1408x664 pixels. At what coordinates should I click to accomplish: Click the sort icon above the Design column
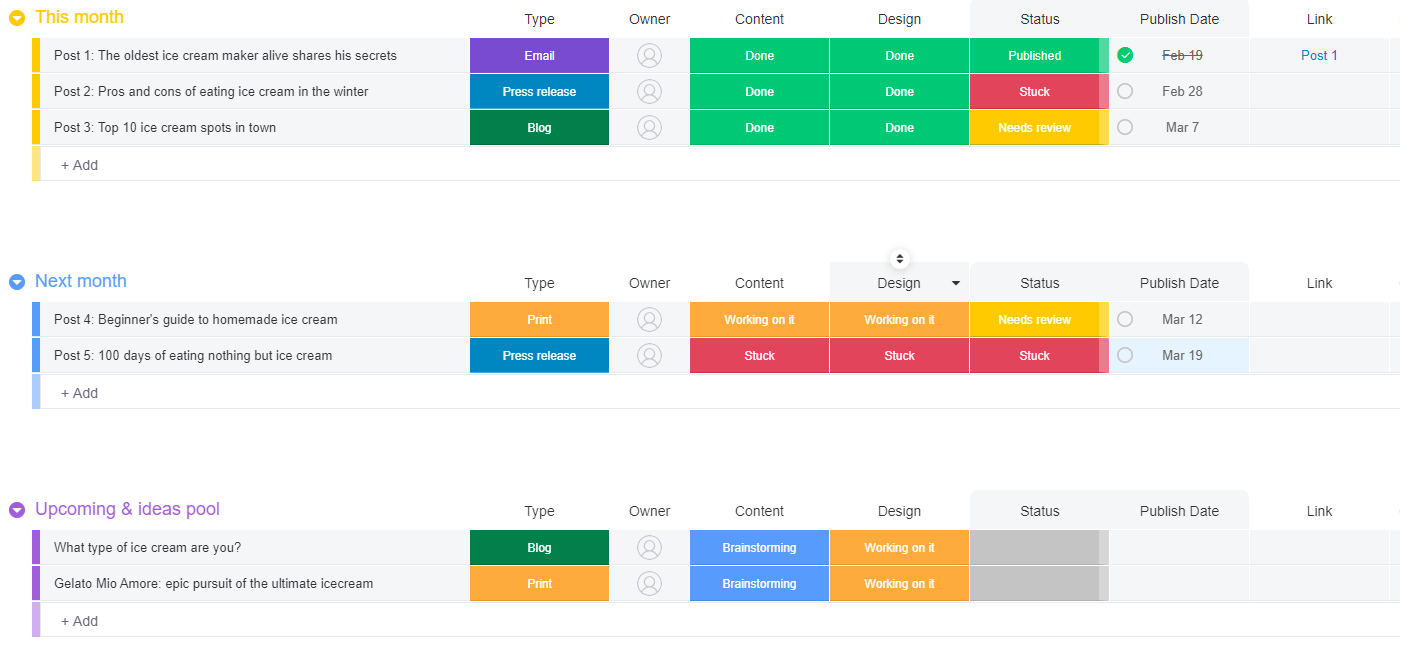pyautogui.click(x=899, y=258)
